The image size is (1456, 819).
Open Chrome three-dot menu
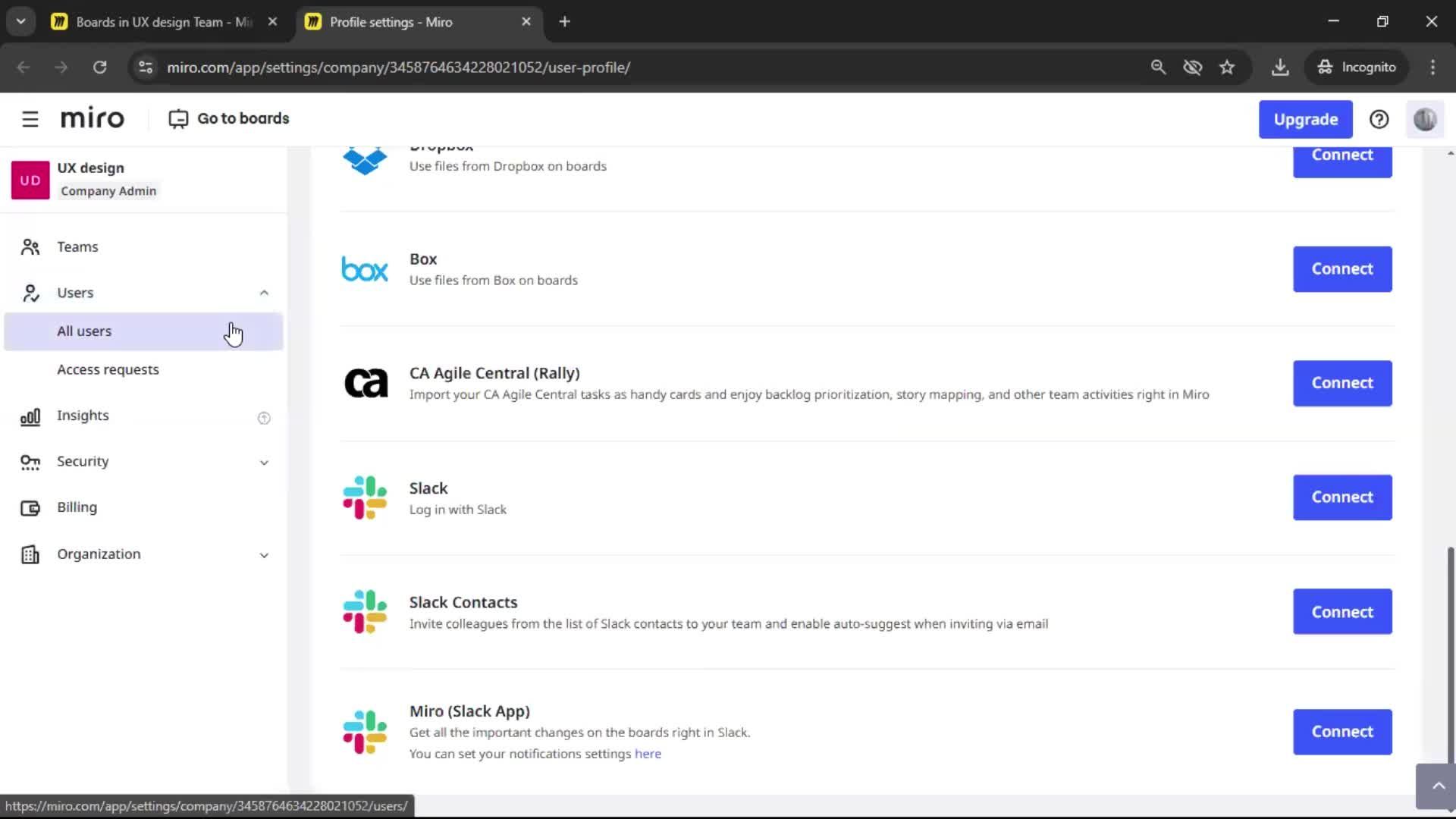(x=1432, y=67)
